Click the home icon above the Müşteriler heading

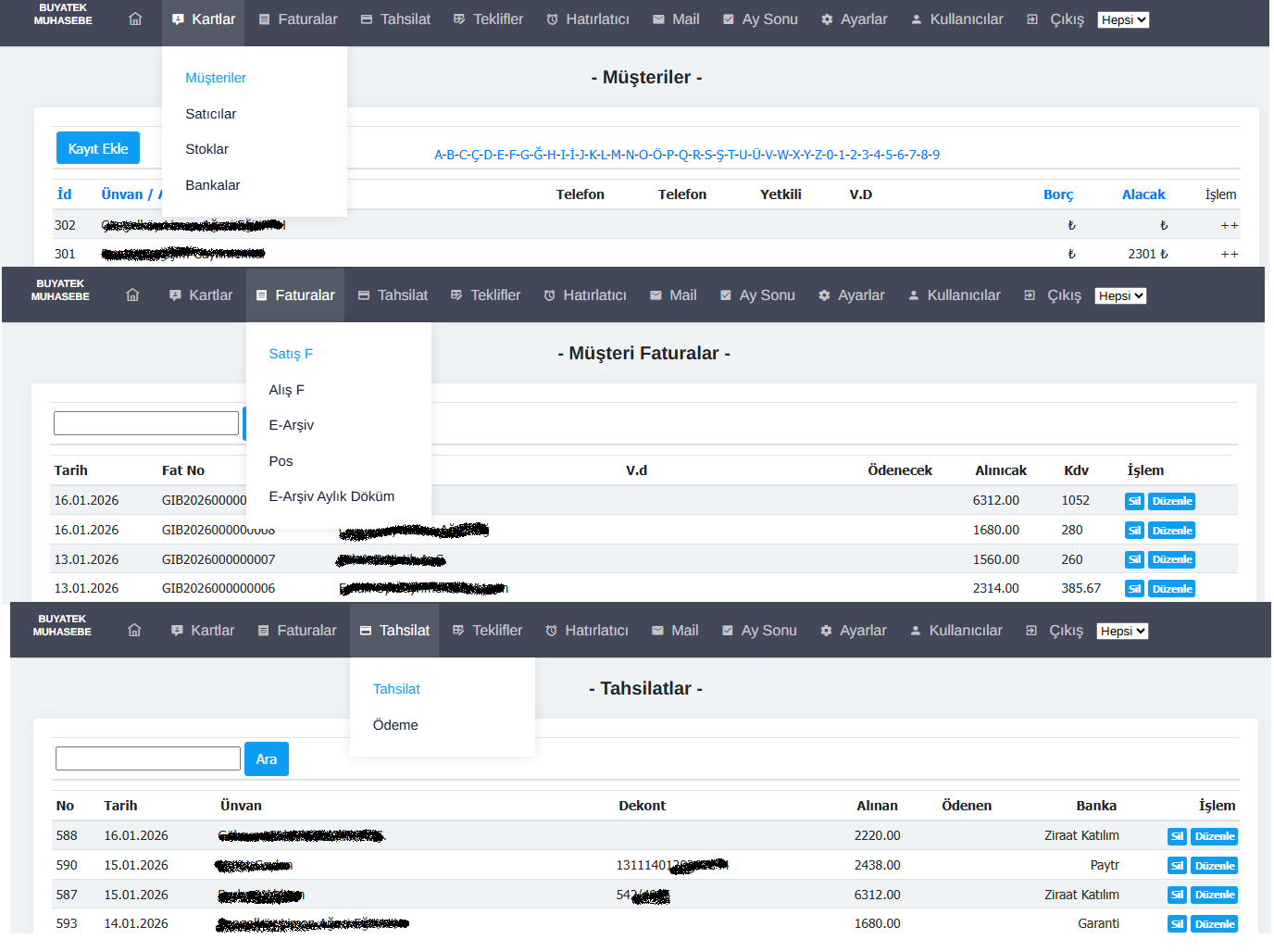pos(135,19)
